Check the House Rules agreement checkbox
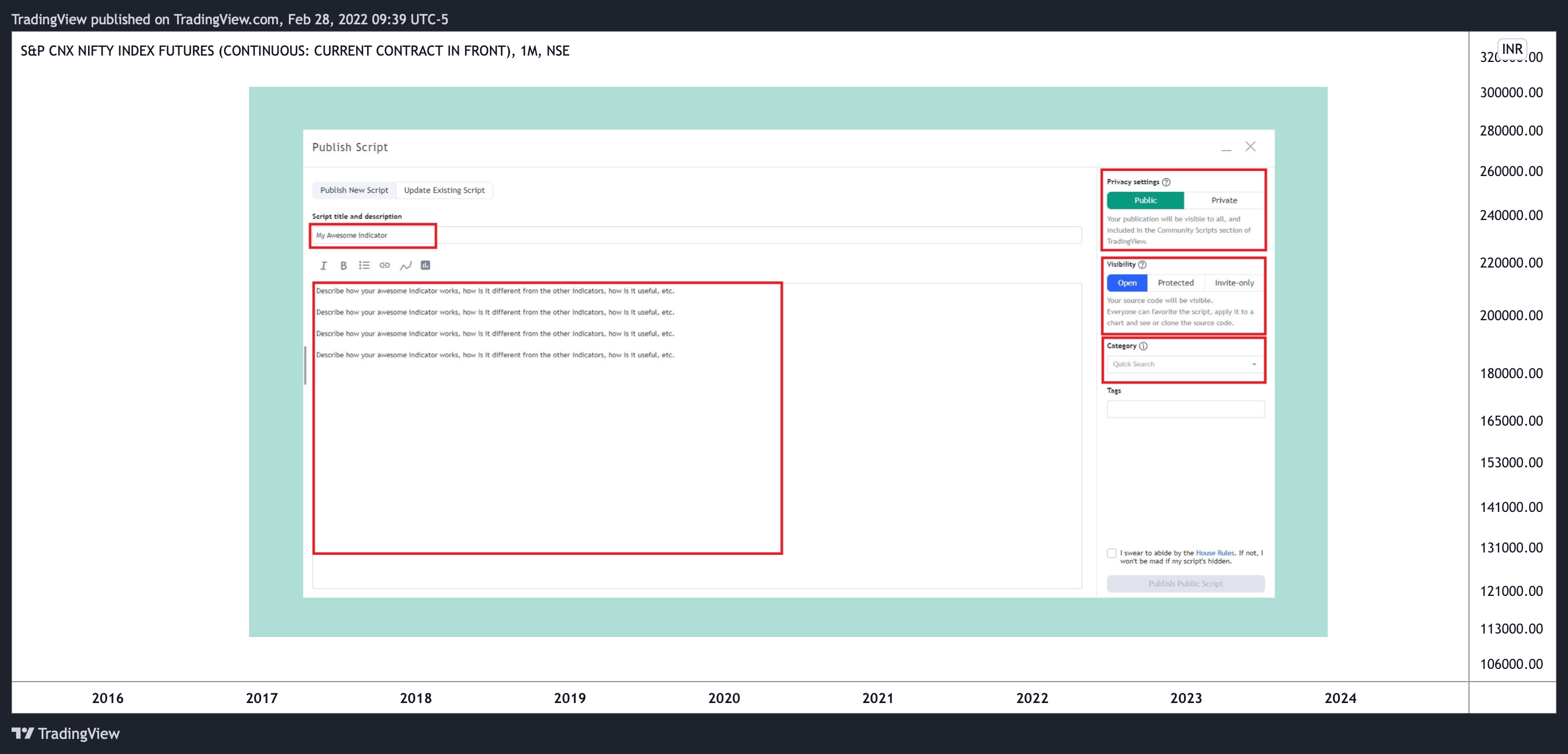Screen dimensions: 1568x754 click(x=1112, y=553)
